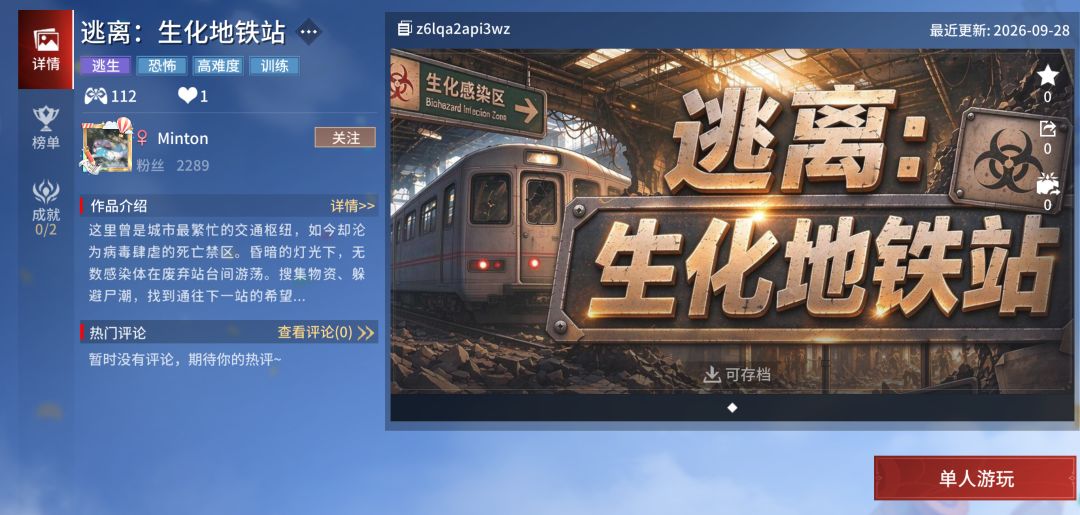
Task: Select the 恐怖 tag
Action: point(162,66)
